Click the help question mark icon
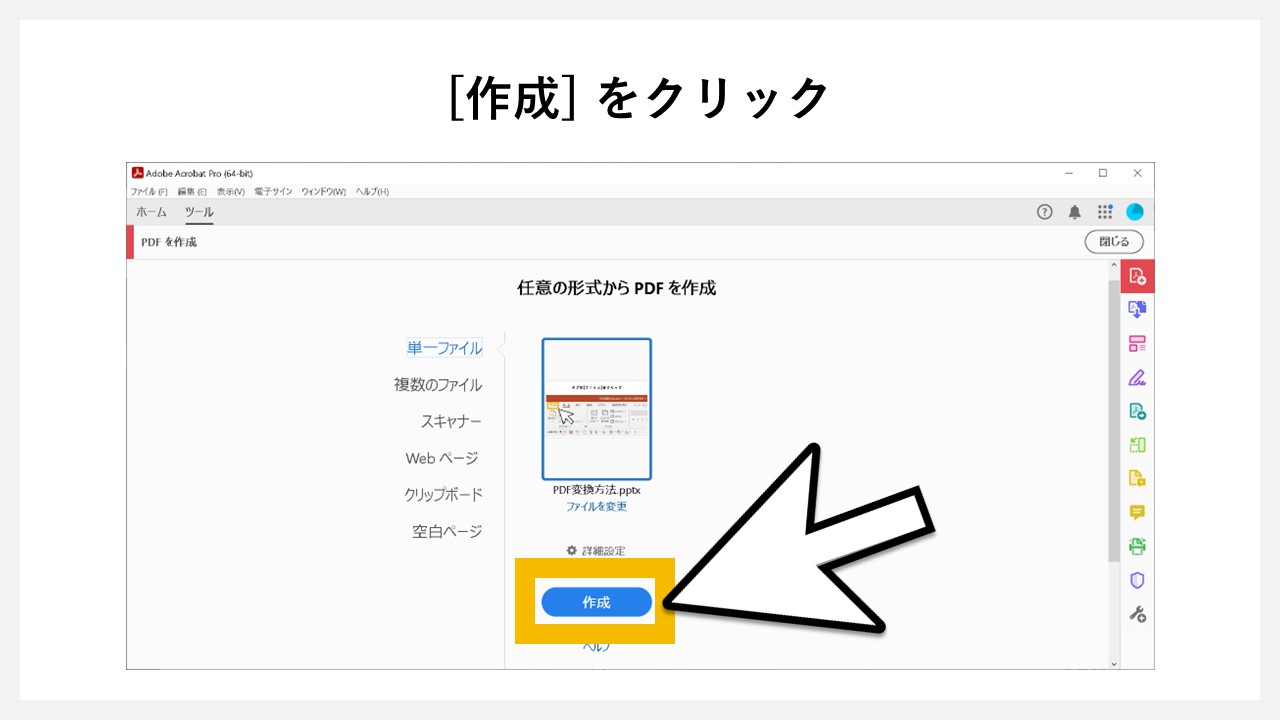Screen dimensions: 1280x720 click(x=1045, y=211)
